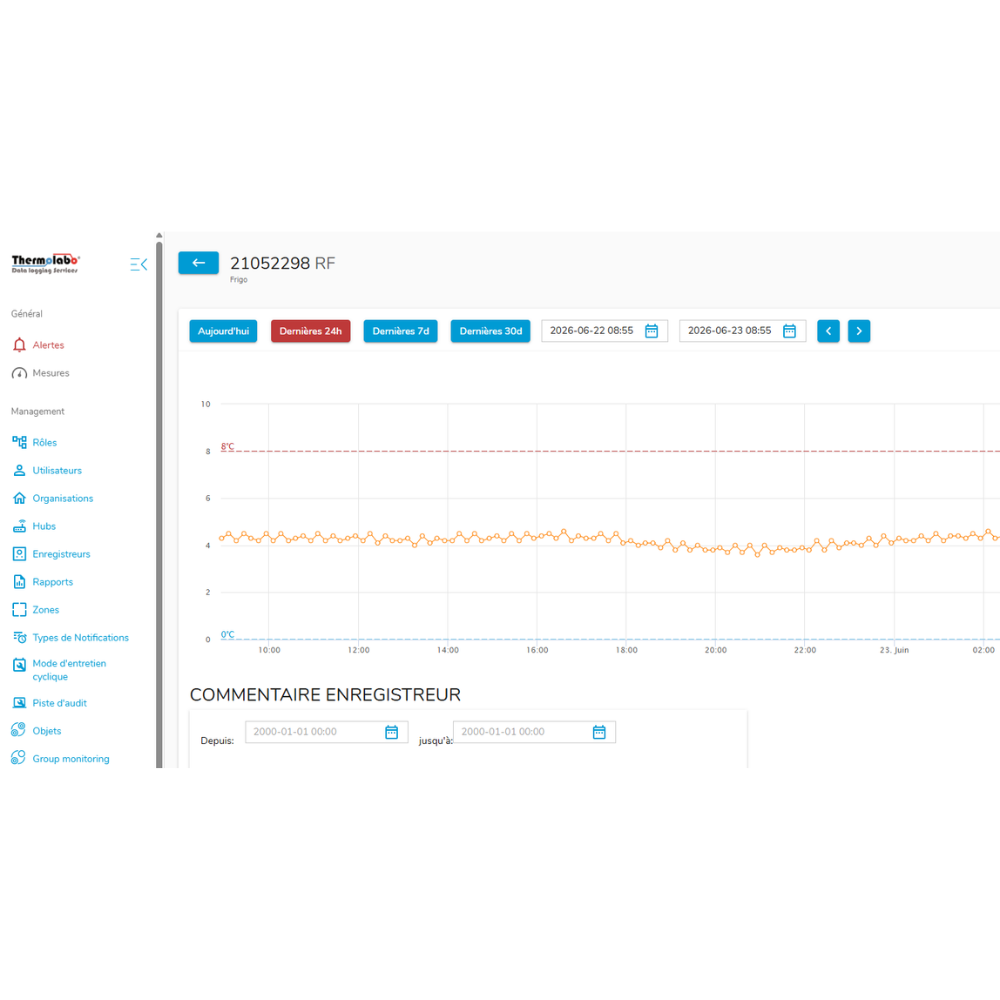This screenshot has width=1000, height=1000.
Task: Click the Mode d'entretien cyclique icon
Action: click(x=19, y=665)
